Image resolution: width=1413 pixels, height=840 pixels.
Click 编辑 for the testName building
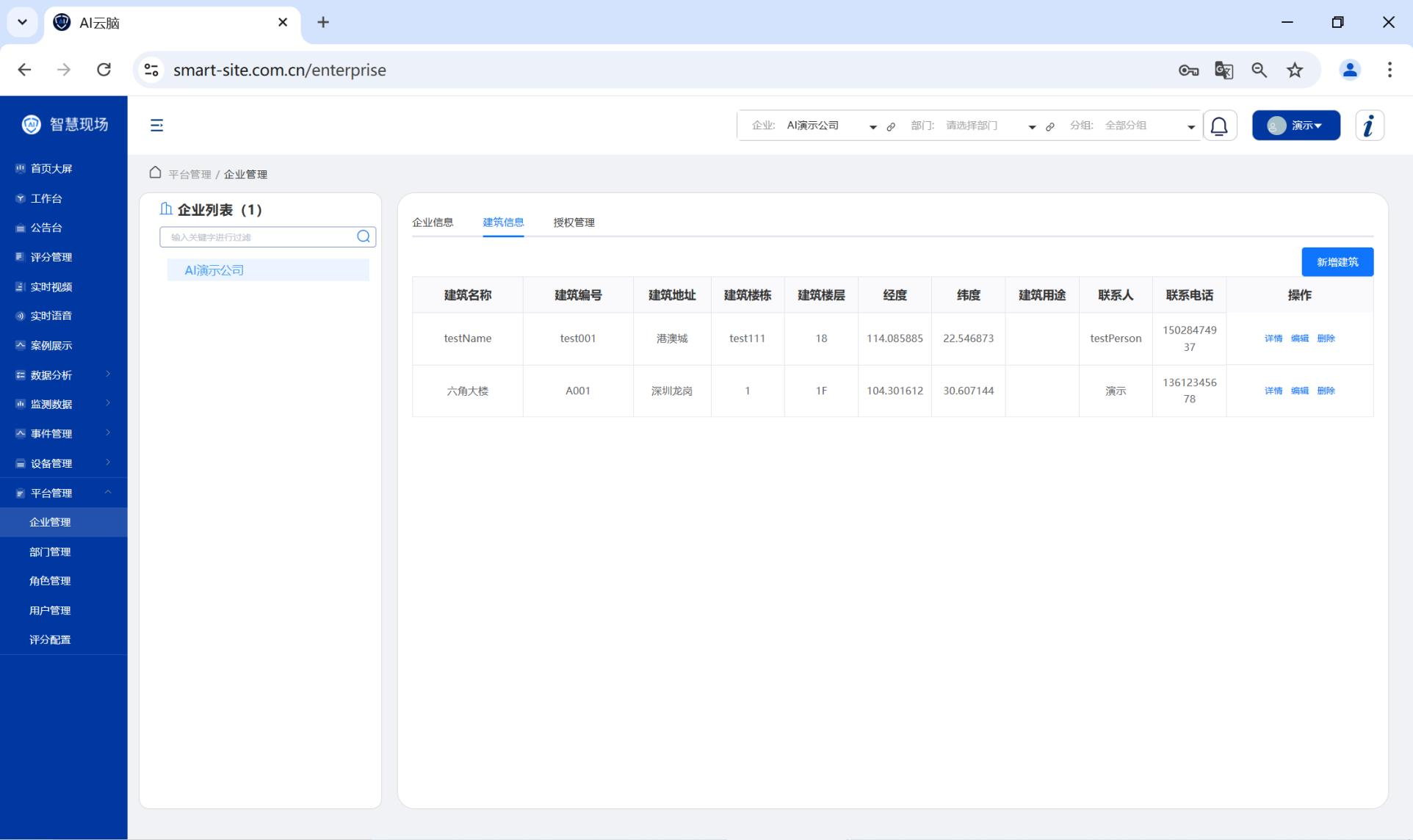(x=1300, y=338)
